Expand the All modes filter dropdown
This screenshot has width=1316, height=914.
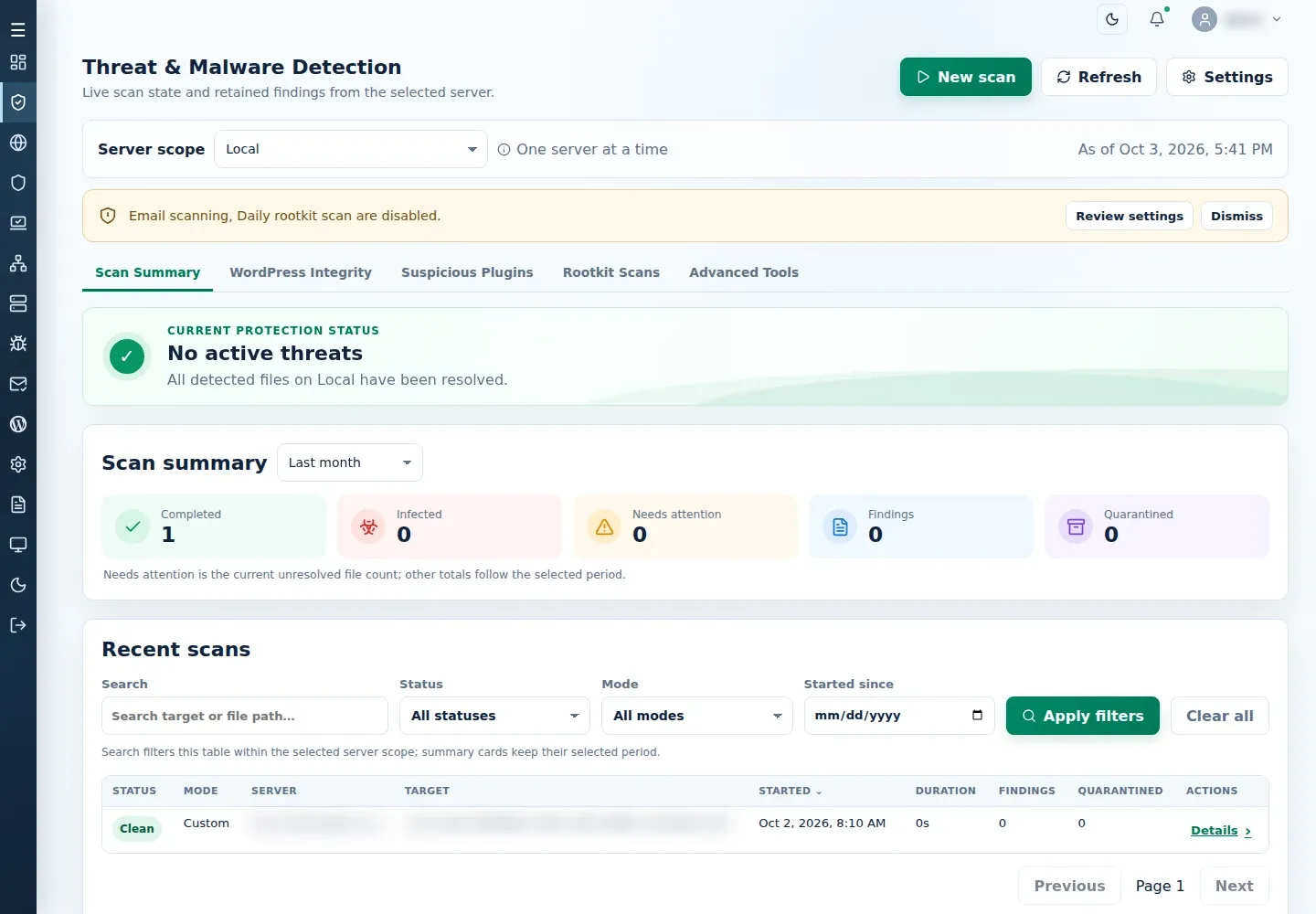697,716
